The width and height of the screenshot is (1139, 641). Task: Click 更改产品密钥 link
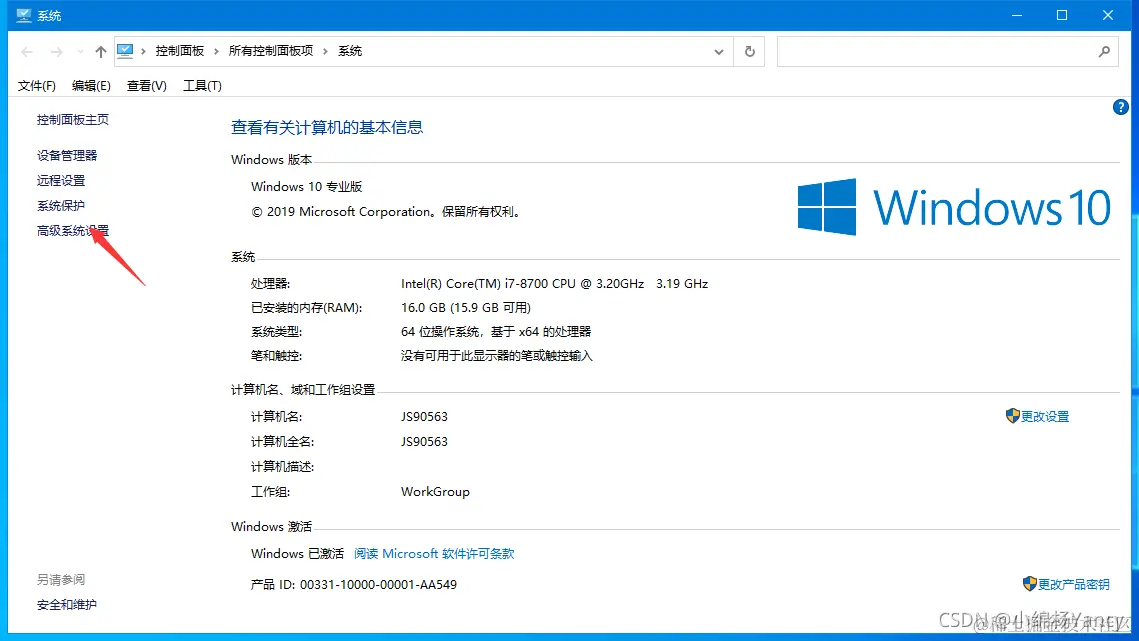point(1074,584)
